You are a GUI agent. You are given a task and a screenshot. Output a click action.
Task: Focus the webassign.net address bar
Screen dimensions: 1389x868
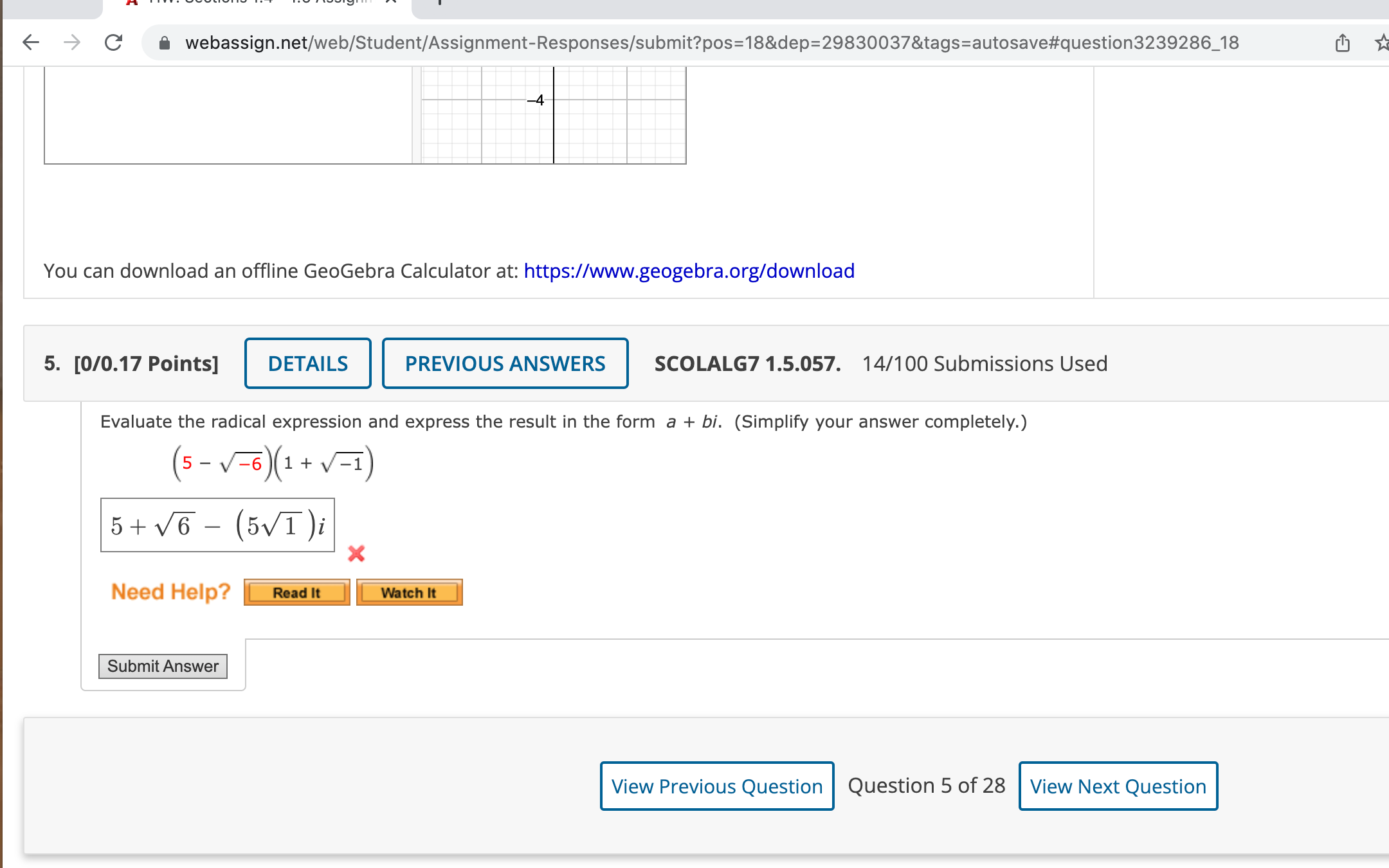[707, 42]
